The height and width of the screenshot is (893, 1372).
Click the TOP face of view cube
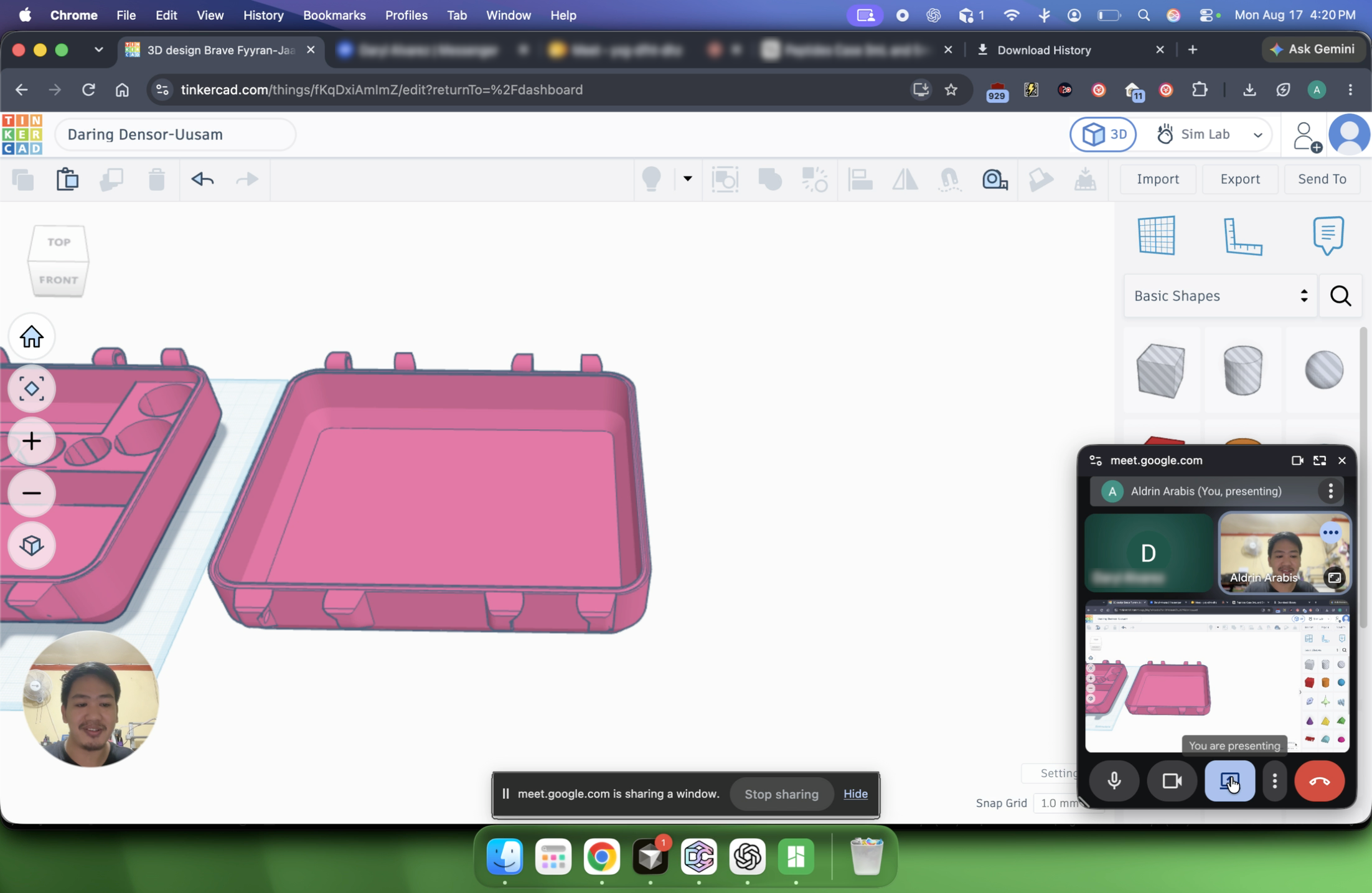click(x=59, y=242)
